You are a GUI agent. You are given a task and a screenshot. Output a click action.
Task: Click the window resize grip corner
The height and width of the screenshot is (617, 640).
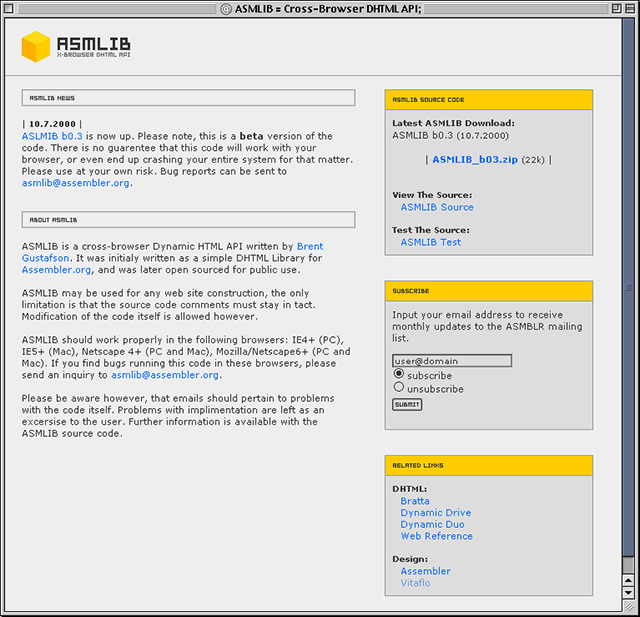(629, 606)
